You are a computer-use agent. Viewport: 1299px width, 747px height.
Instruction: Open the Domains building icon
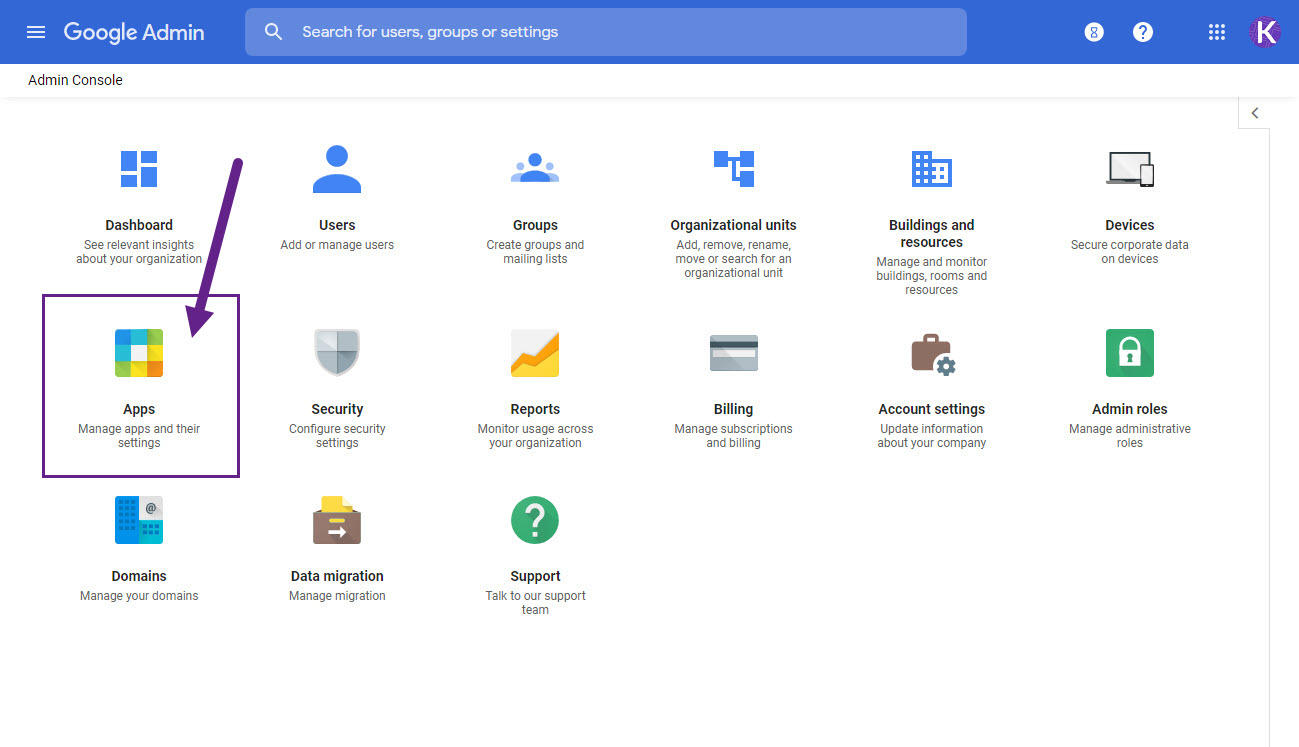coord(139,520)
